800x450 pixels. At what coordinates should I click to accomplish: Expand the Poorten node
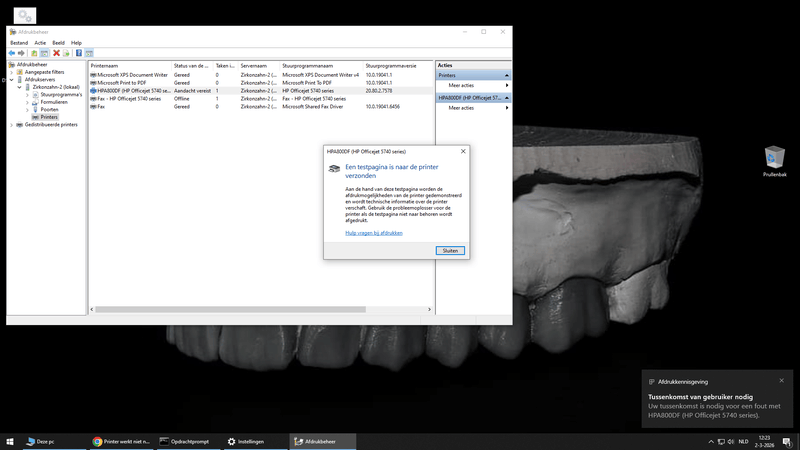point(28,110)
